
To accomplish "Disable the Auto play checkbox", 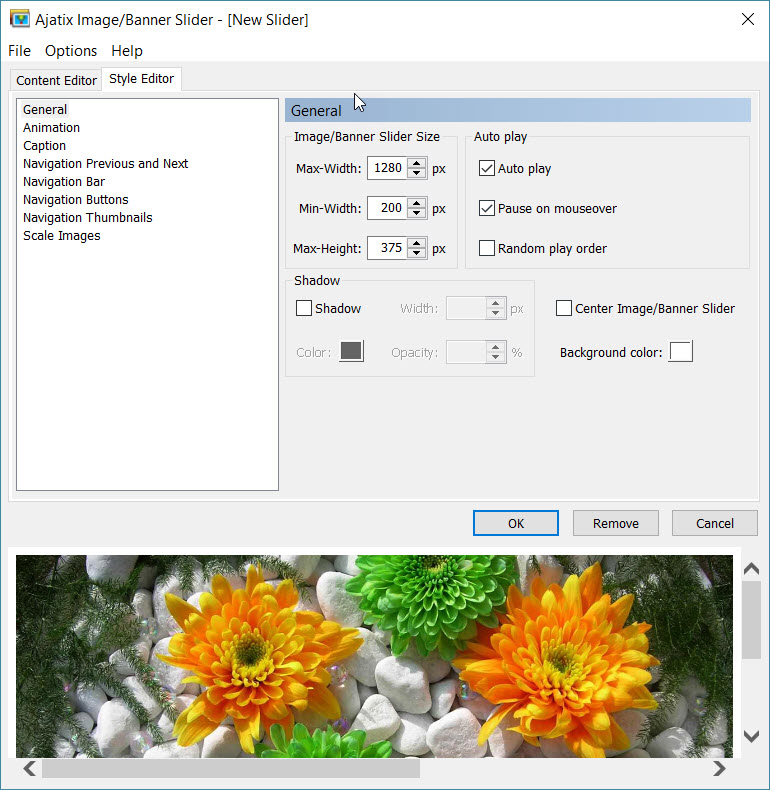I will pos(487,168).
